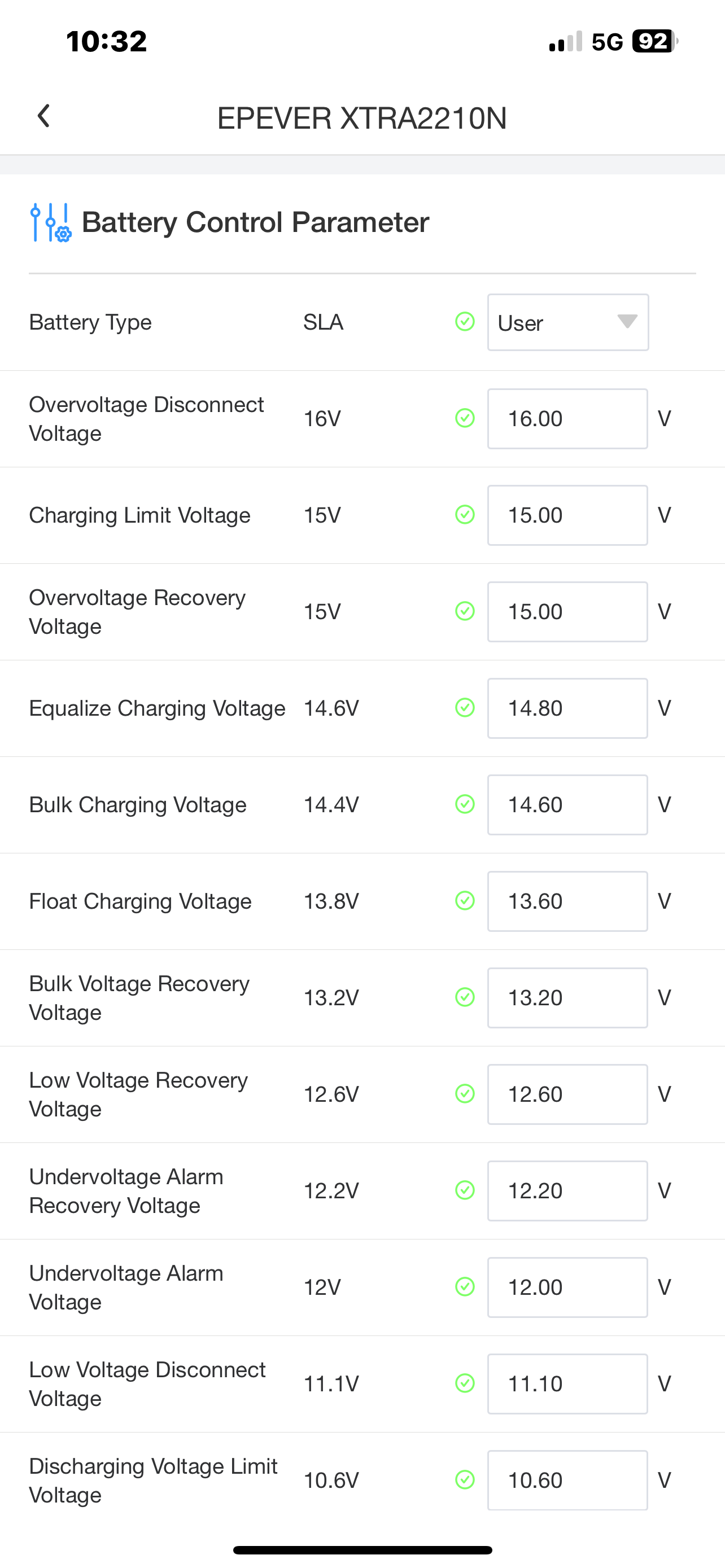725x1568 pixels.
Task: Edit the Overvoltage Disconnect Voltage 16.00 field
Action: pyautogui.click(x=567, y=419)
